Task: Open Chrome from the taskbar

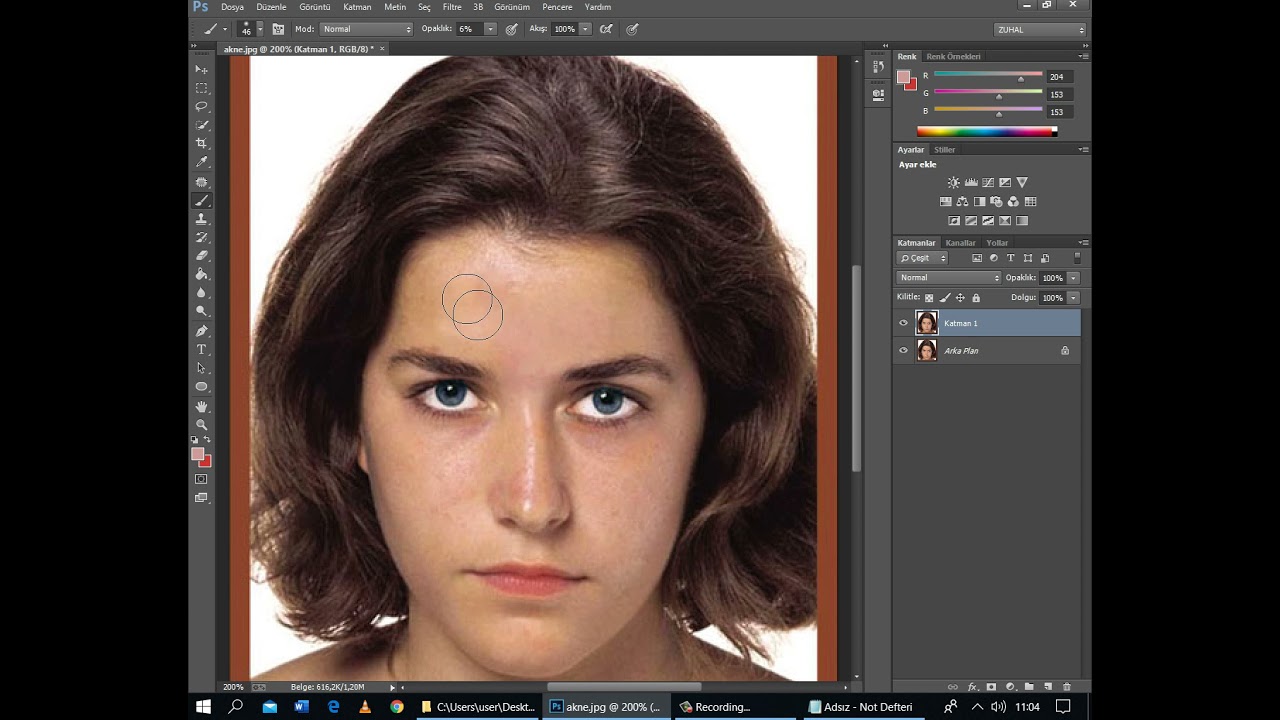Action: (397, 707)
